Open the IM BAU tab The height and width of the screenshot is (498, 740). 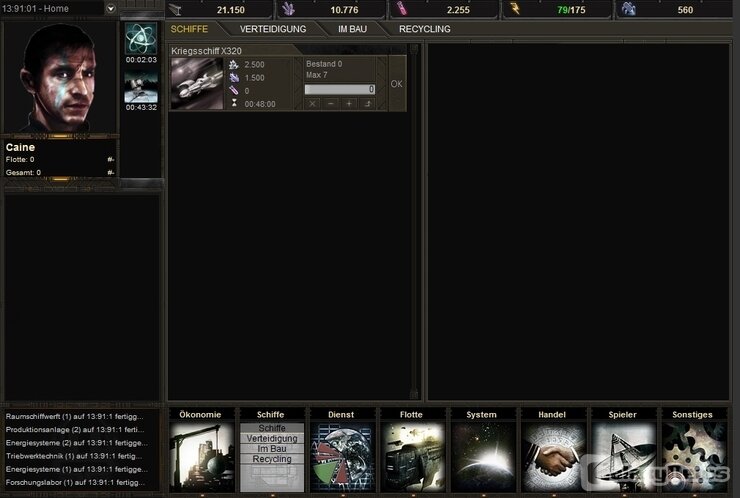(x=352, y=29)
